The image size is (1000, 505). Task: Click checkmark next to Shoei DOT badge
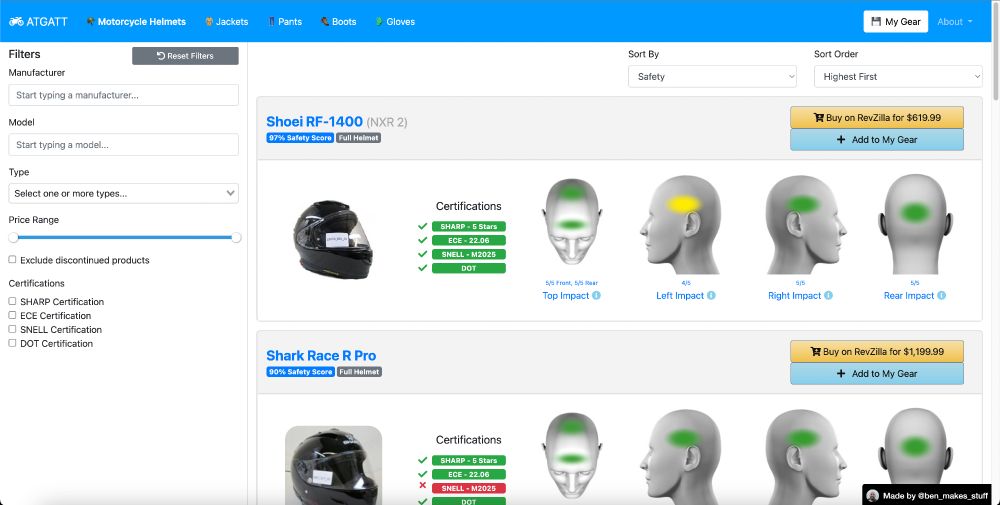(422, 268)
